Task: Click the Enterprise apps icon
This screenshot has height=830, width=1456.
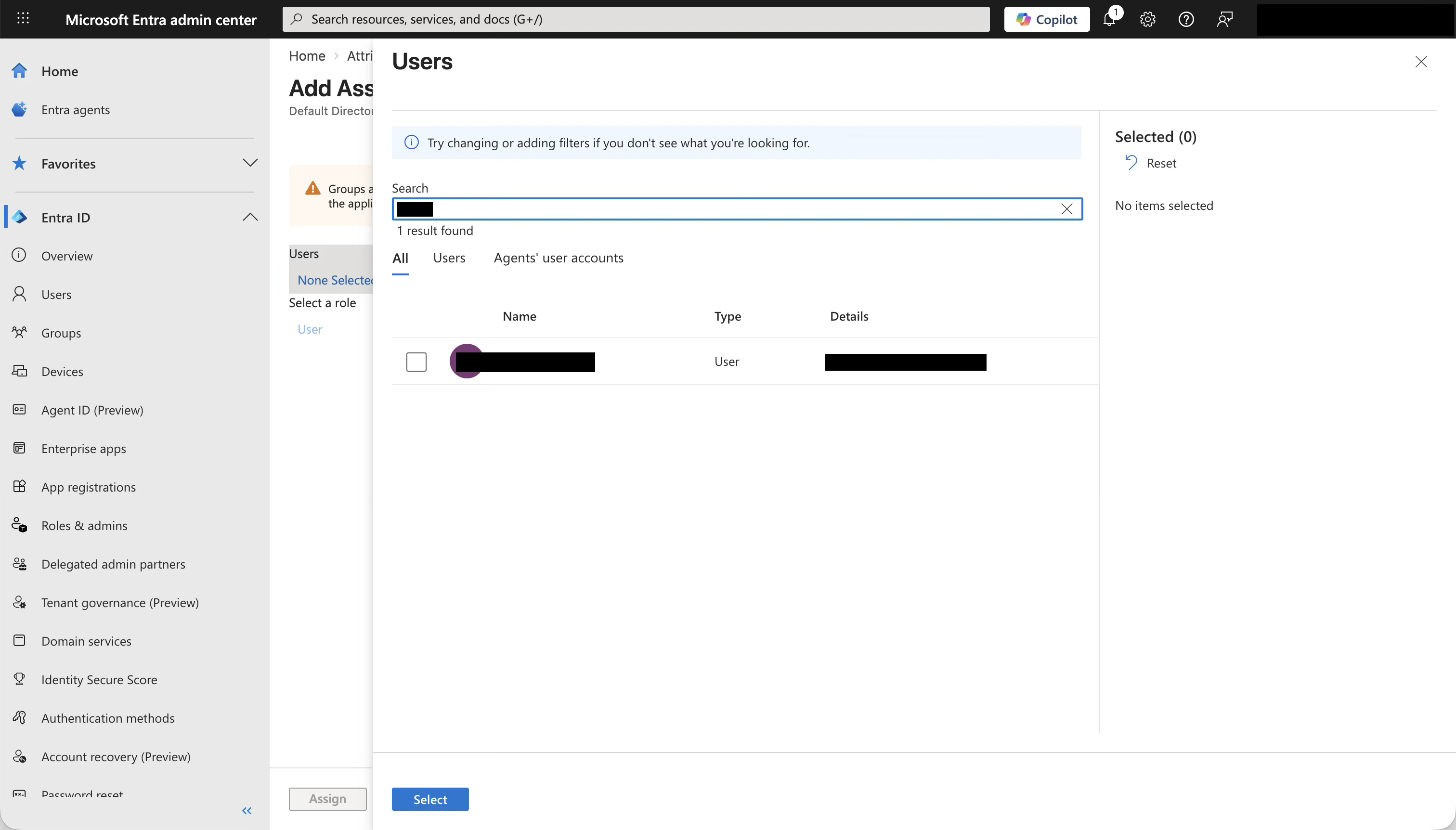Action: (x=19, y=448)
